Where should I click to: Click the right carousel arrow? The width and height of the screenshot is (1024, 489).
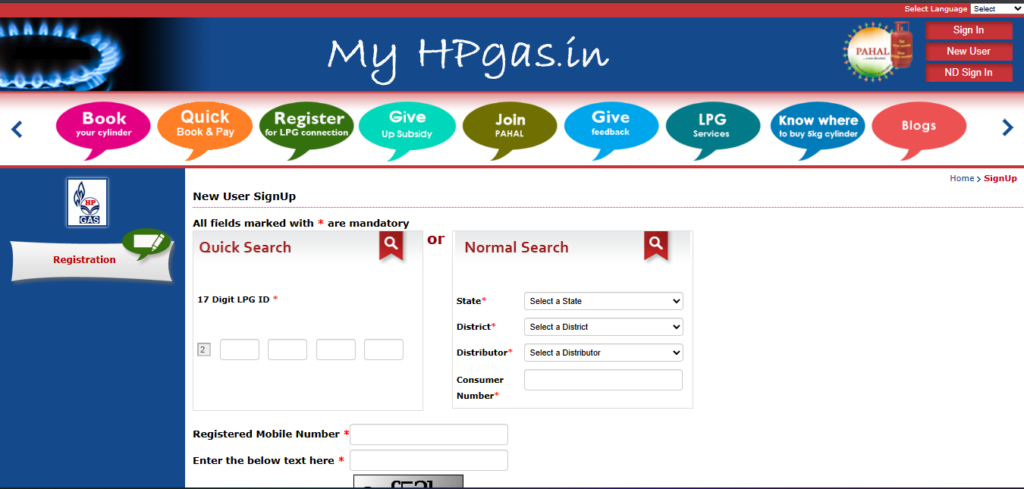click(x=1008, y=128)
